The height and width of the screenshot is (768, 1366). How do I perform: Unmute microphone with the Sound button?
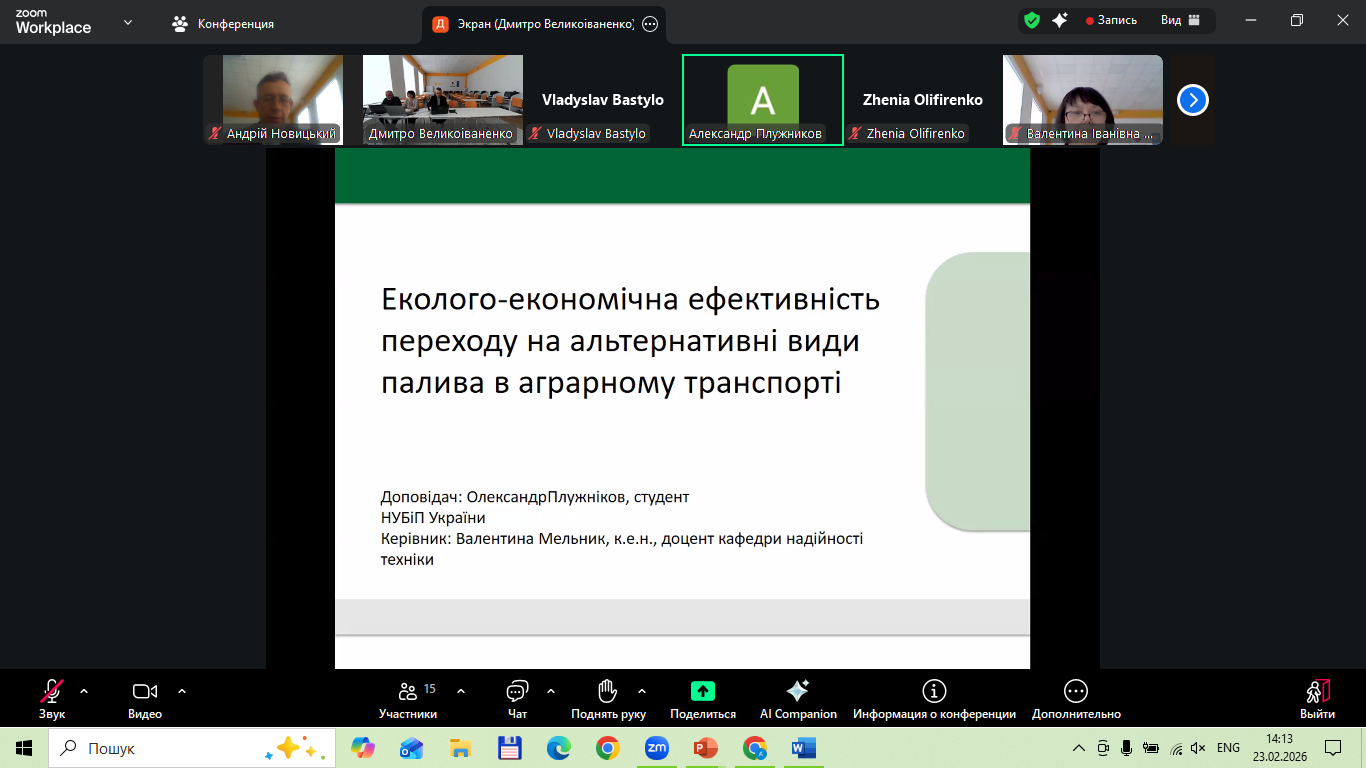[x=52, y=698]
